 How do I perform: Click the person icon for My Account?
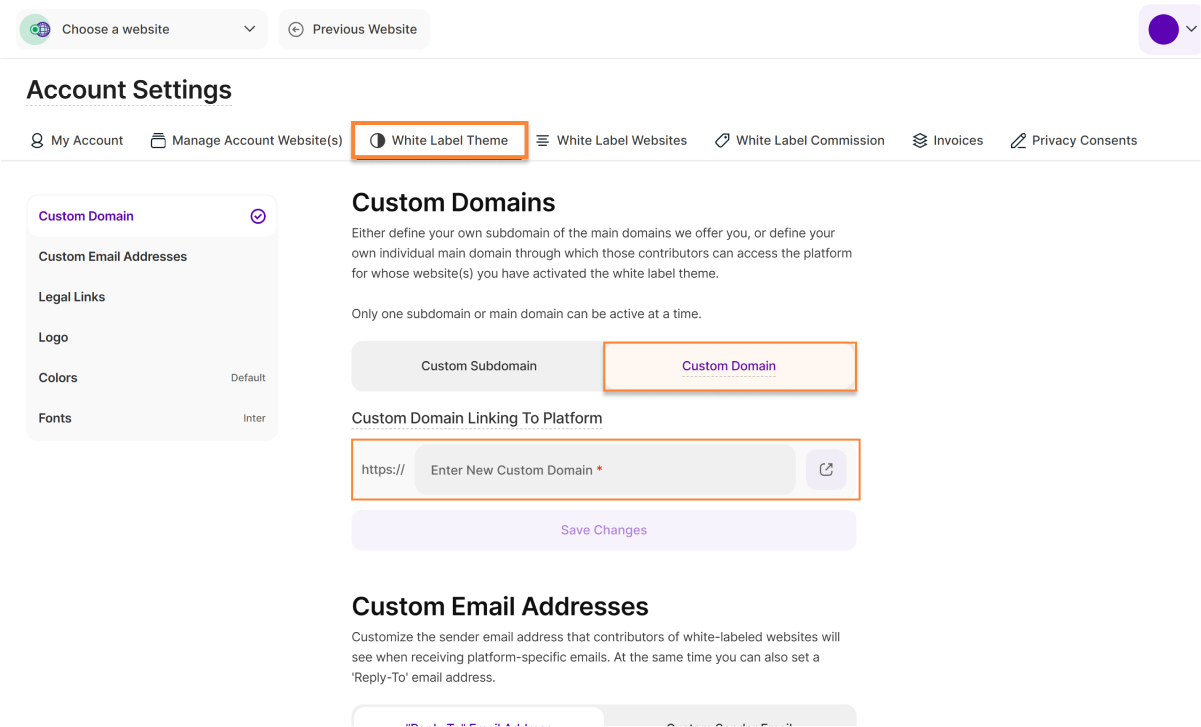point(37,141)
